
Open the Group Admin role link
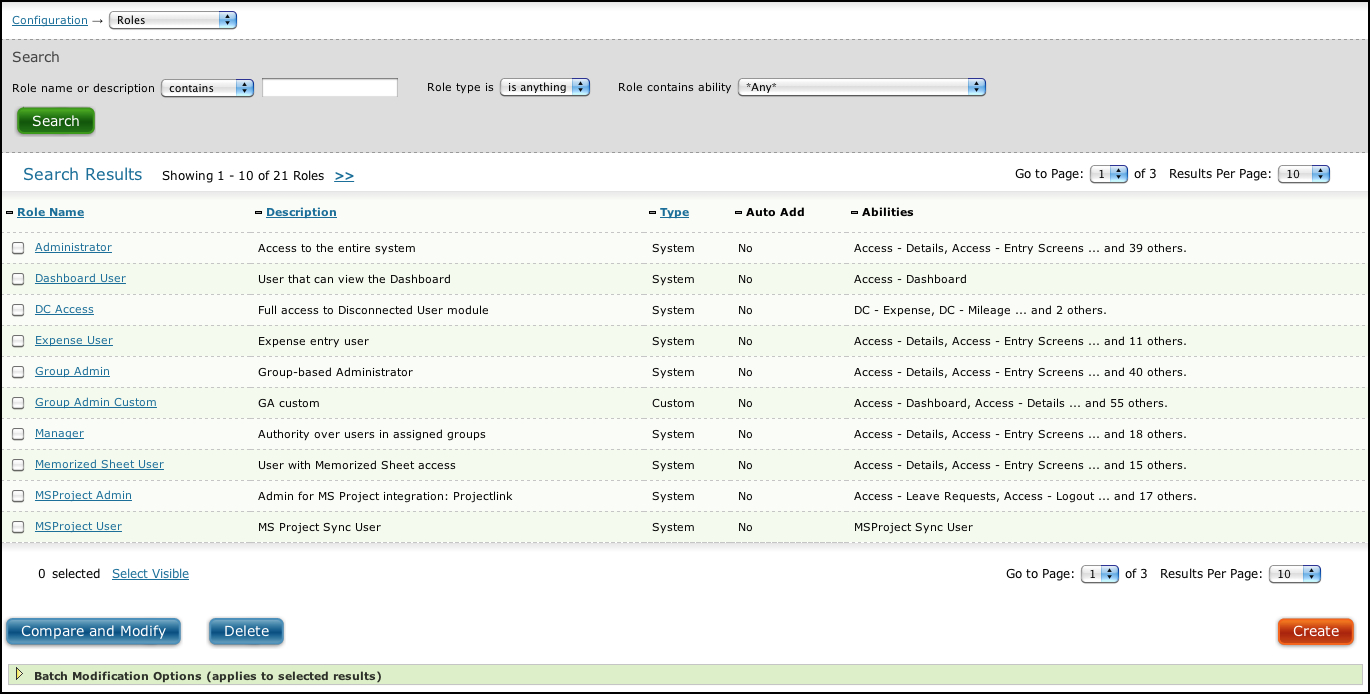pos(72,371)
